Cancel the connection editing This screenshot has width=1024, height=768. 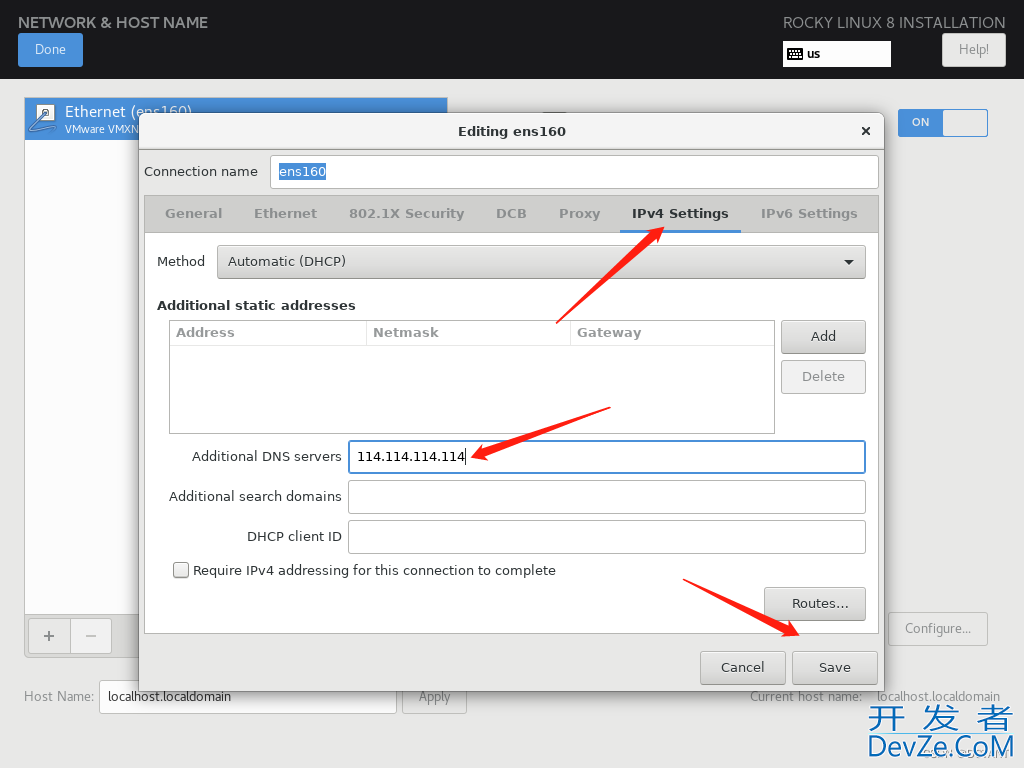743,667
